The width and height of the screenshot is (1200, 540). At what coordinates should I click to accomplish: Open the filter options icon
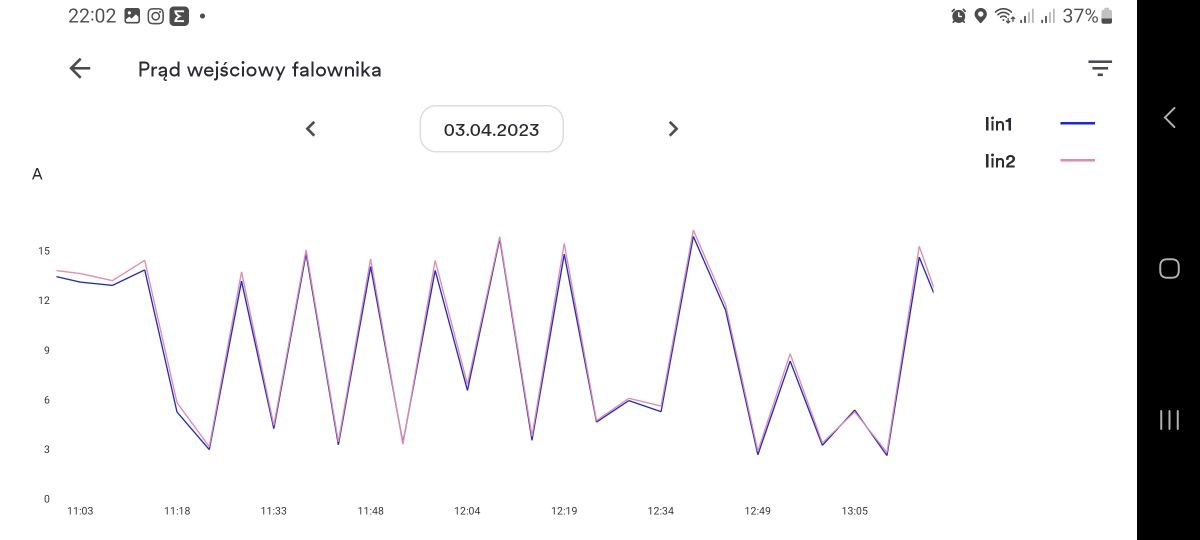1100,69
